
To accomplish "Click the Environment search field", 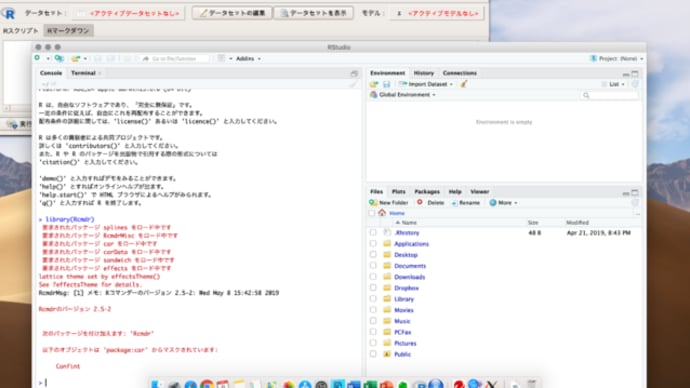I will [x=609, y=95].
